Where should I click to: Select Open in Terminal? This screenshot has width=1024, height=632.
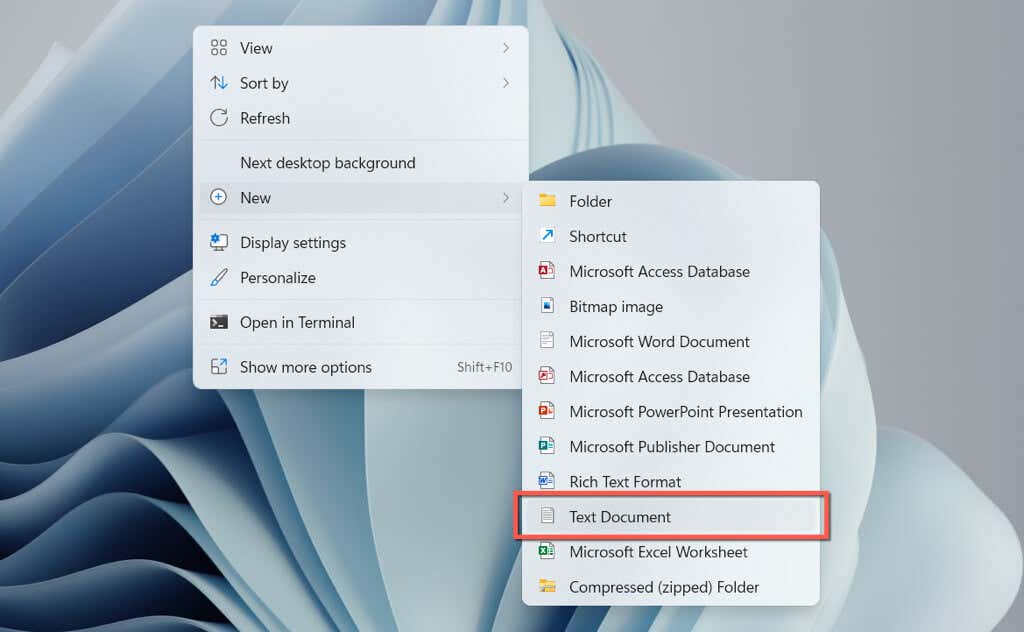click(360, 323)
